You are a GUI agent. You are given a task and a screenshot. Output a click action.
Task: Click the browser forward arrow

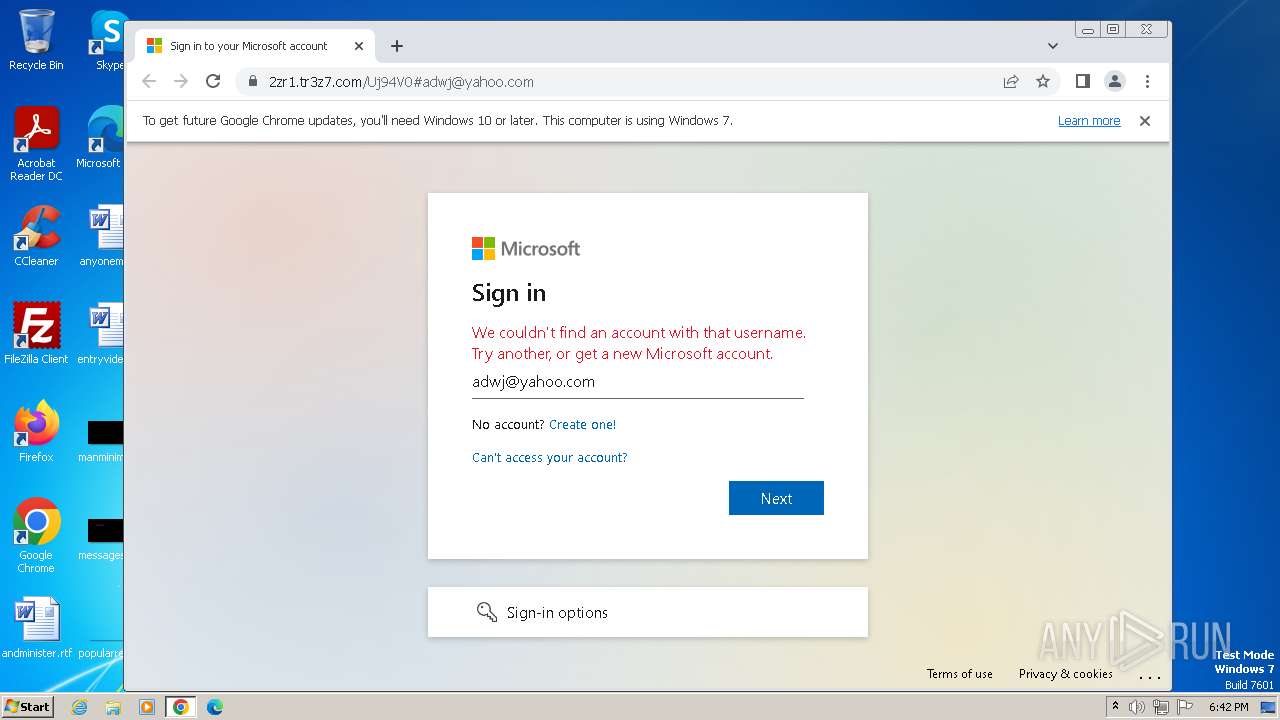181,82
